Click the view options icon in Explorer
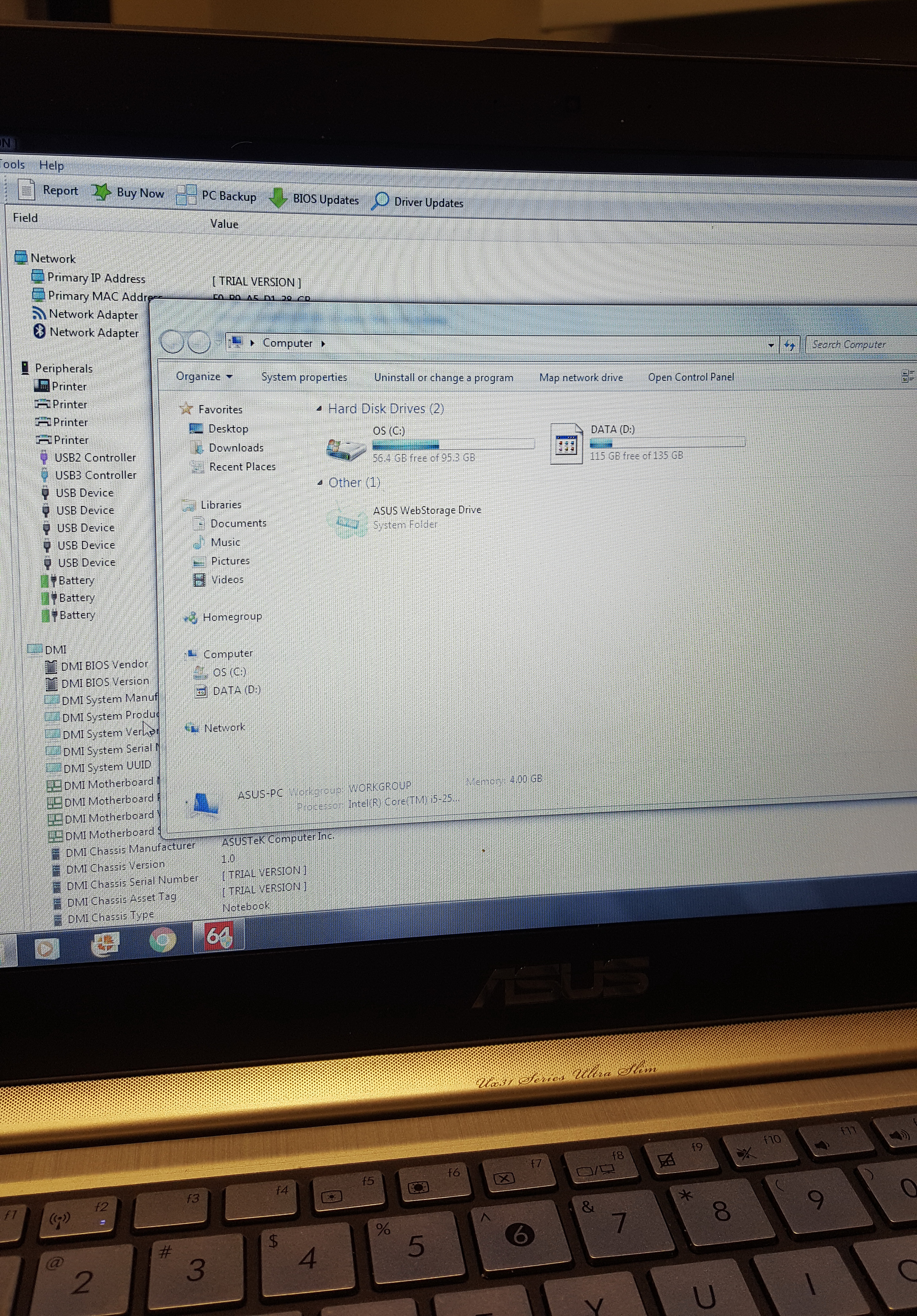917x1316 pixels. [x=908, y=376]
